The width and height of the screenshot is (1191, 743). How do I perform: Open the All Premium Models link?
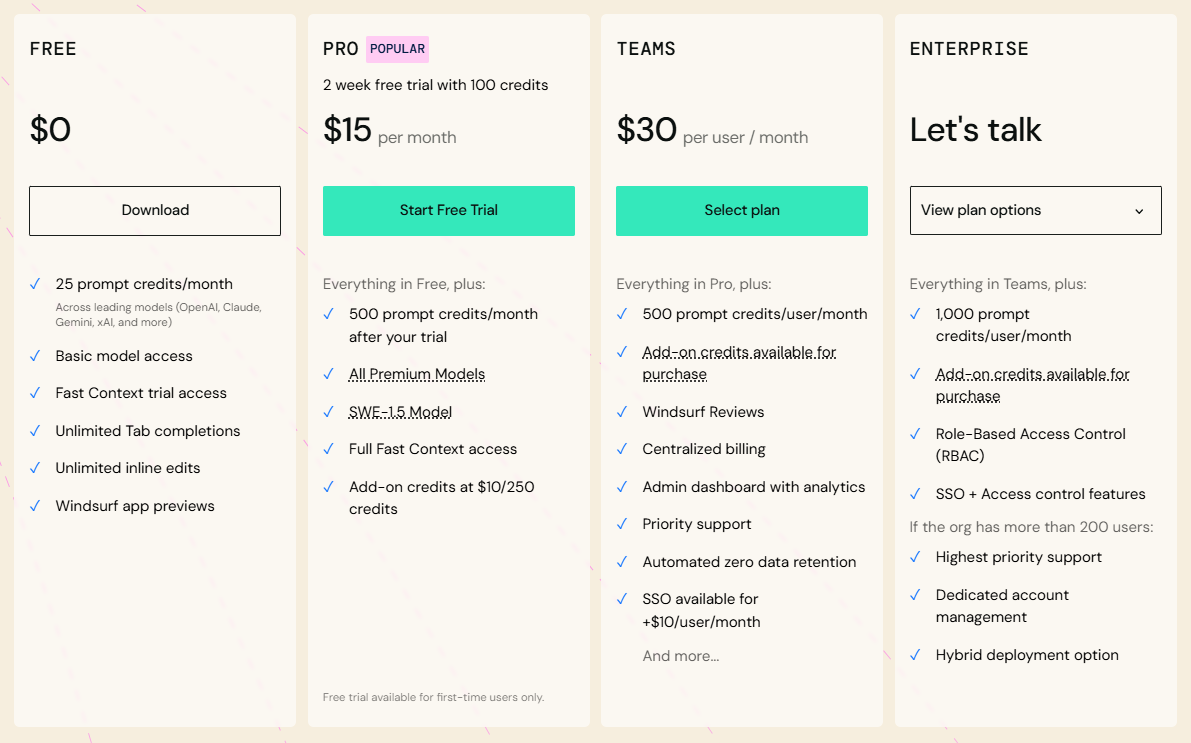click(x=416, y=374)
